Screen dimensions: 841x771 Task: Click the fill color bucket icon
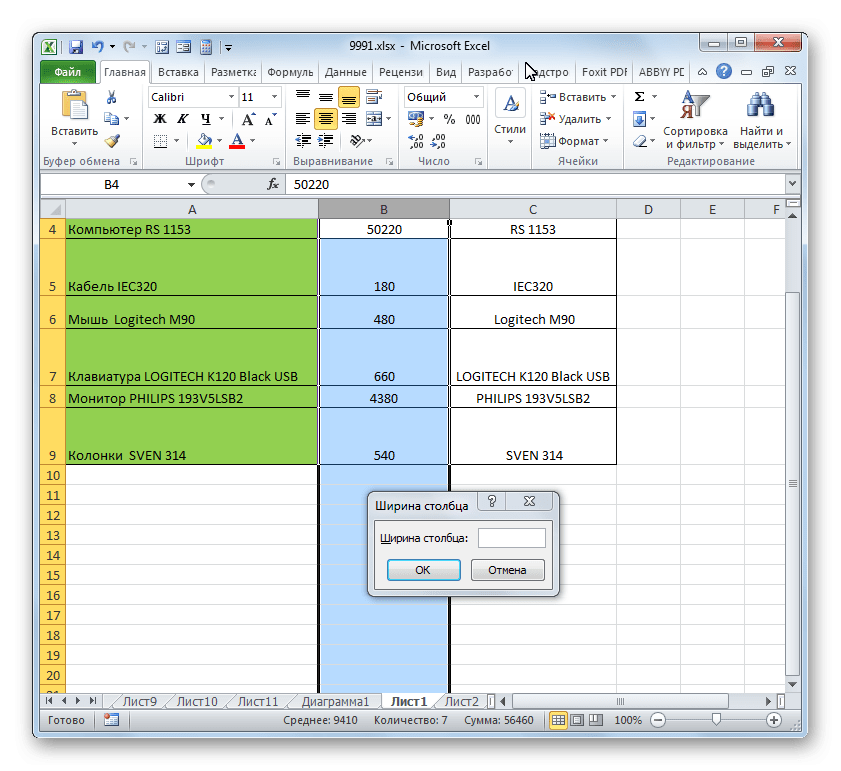pos(204,141)
